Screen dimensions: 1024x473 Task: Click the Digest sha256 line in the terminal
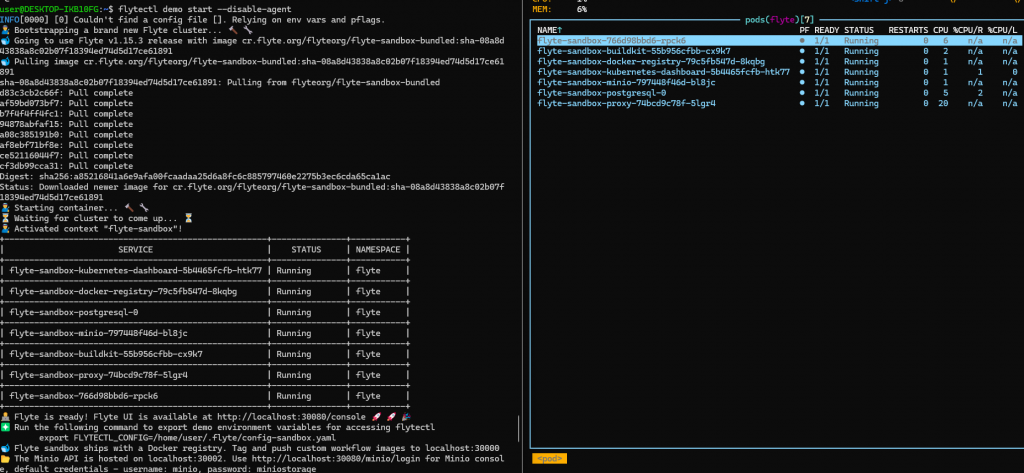[195, 176]
